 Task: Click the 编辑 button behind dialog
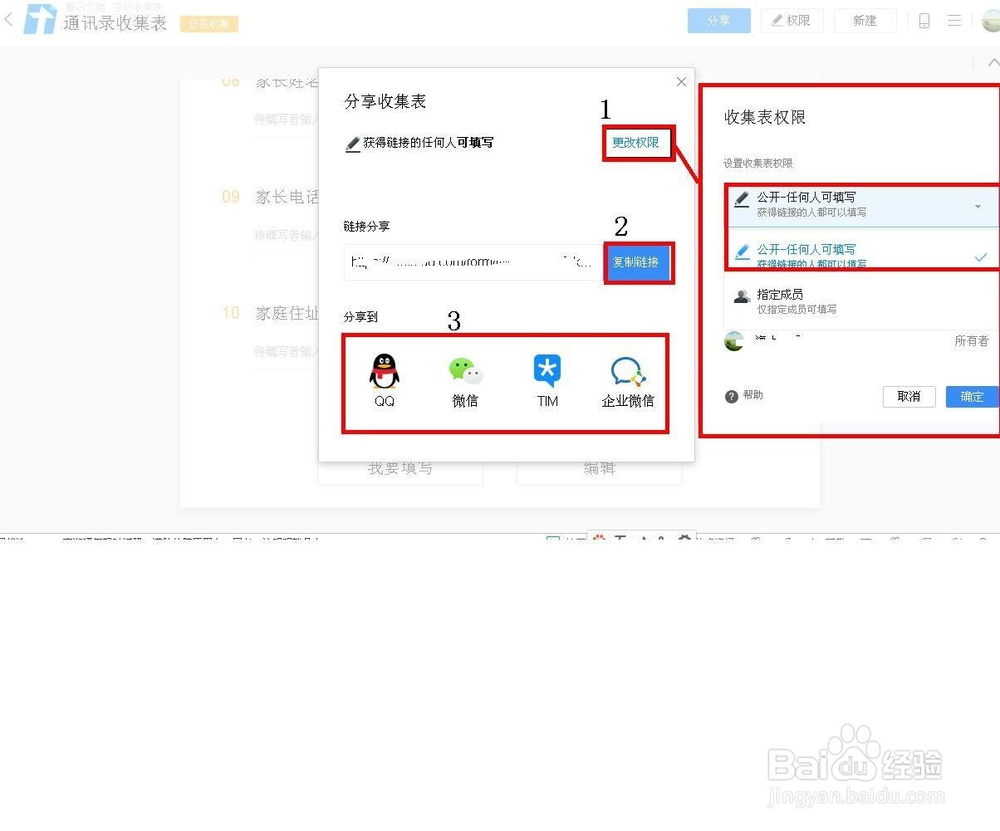click(x=599, y=469)
